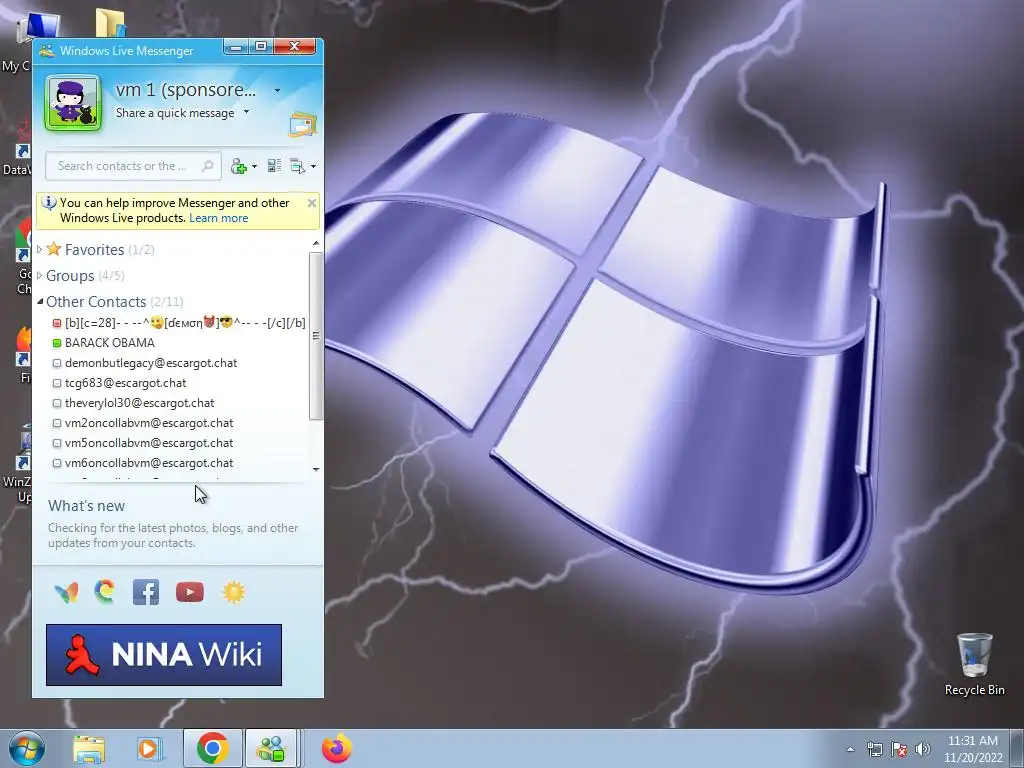
Task: Click the network tray icon
Action: [x=874, y=749]
